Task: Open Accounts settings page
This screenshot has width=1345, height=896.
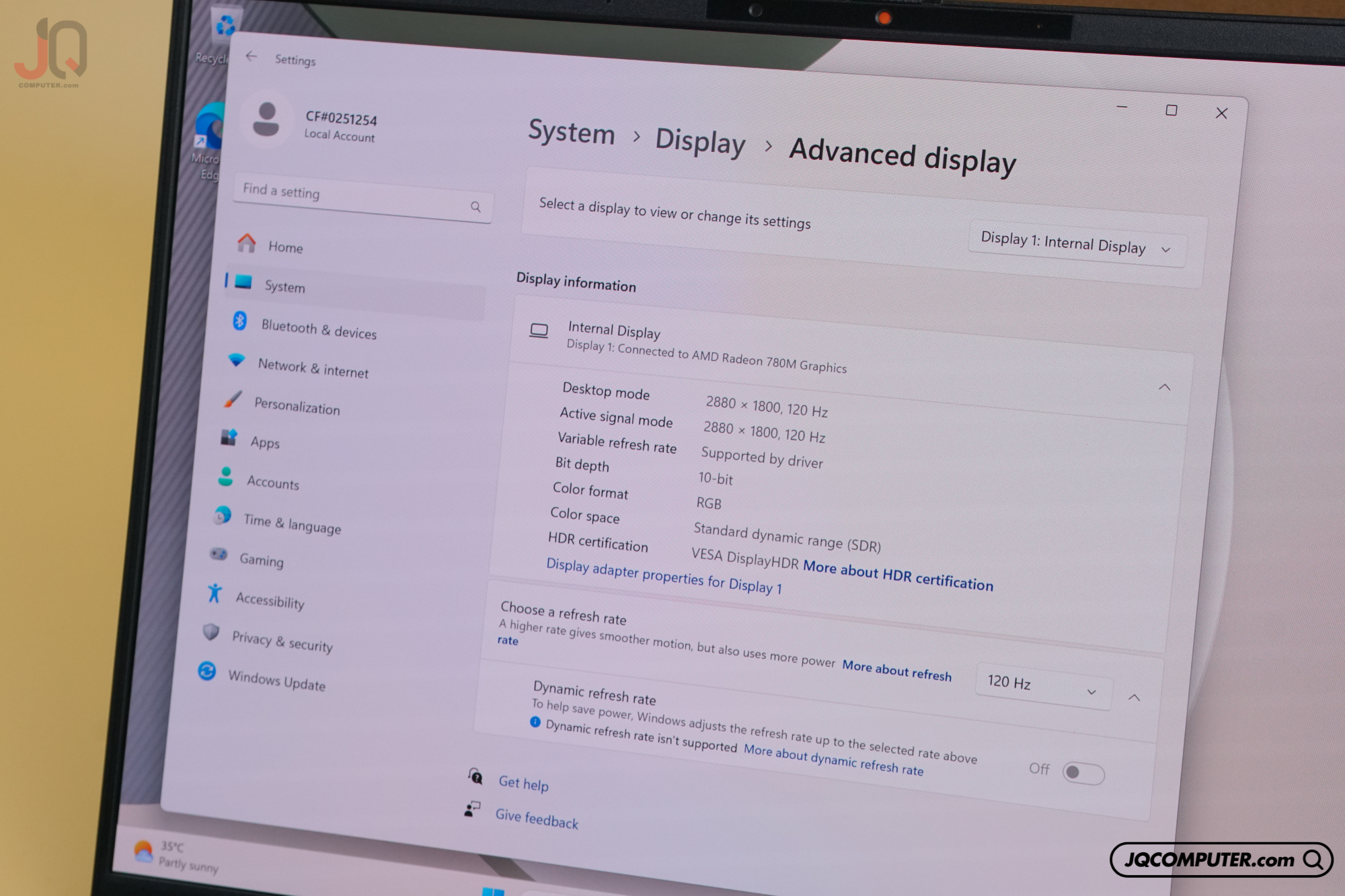Action: [x=273, y=482]
